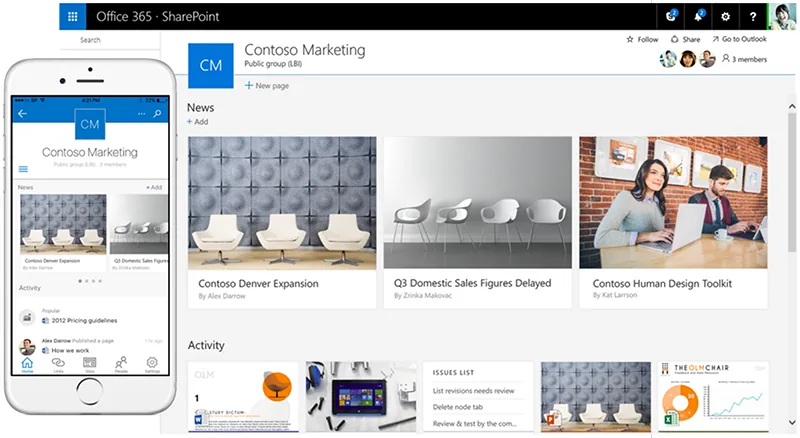This screenshot has height=438, width=800.
Task: Open Q3 Domestic Sales Figures Delayed image
Action: coord(478,203)
